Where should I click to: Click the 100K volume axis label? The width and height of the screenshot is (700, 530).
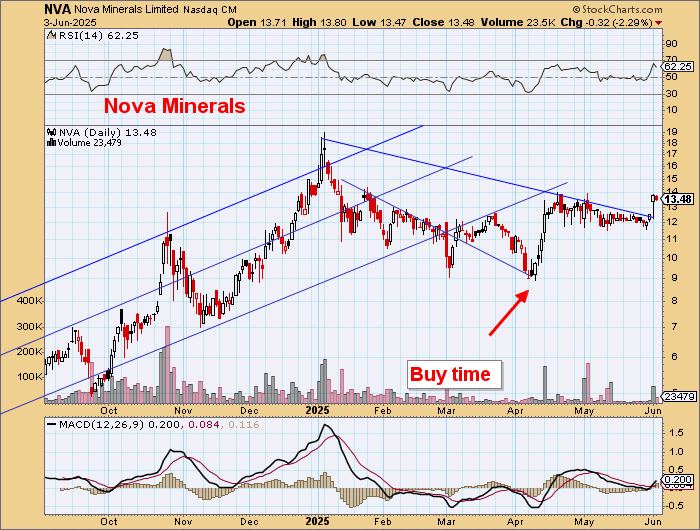(x=30, y=377)
